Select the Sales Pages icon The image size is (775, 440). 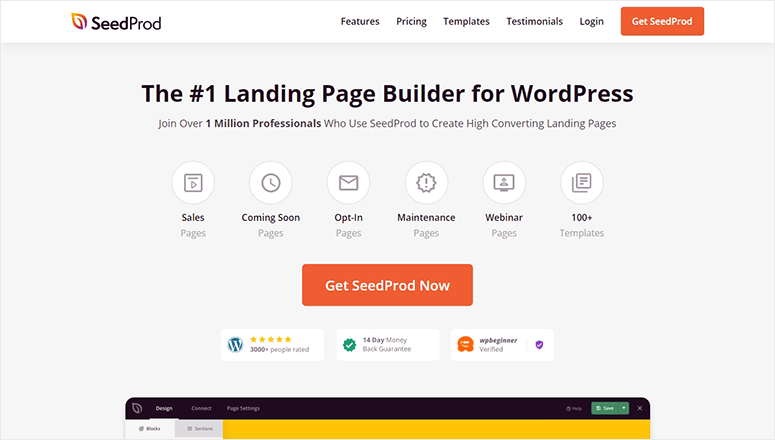point(193,182)
